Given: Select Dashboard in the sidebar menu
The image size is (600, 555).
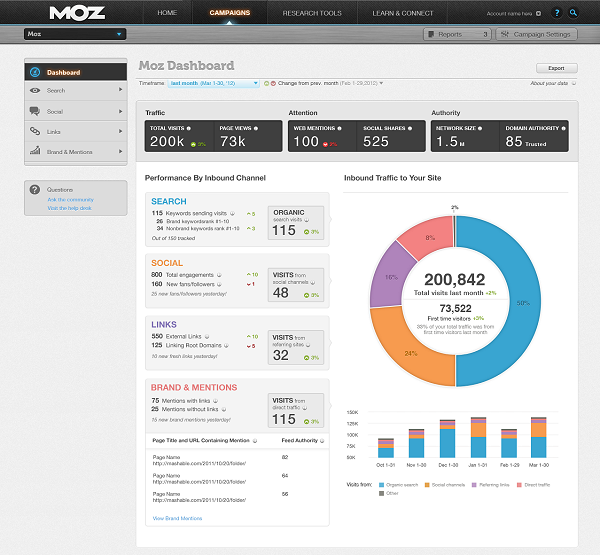Looking at the screenshot, I should click(76, 72).
